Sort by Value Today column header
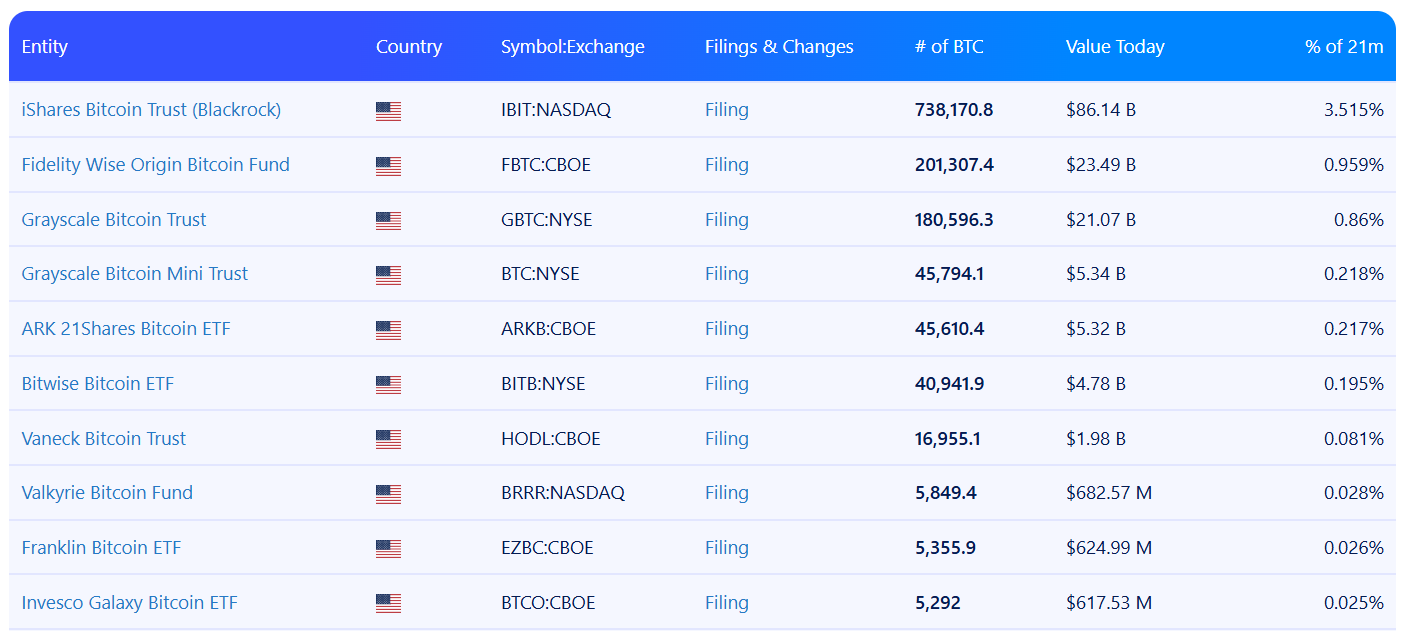1412x631 pixels. pos(1115,47)
